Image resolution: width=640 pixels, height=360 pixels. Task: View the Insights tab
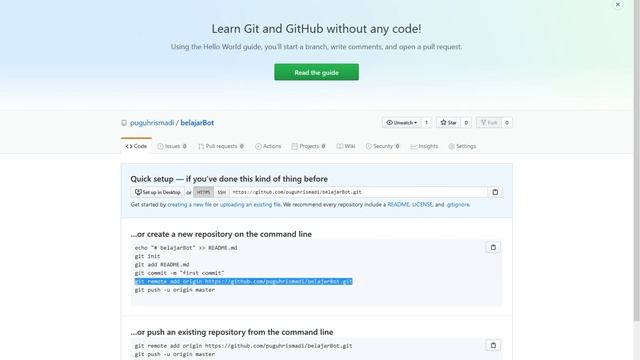point(424,146)
